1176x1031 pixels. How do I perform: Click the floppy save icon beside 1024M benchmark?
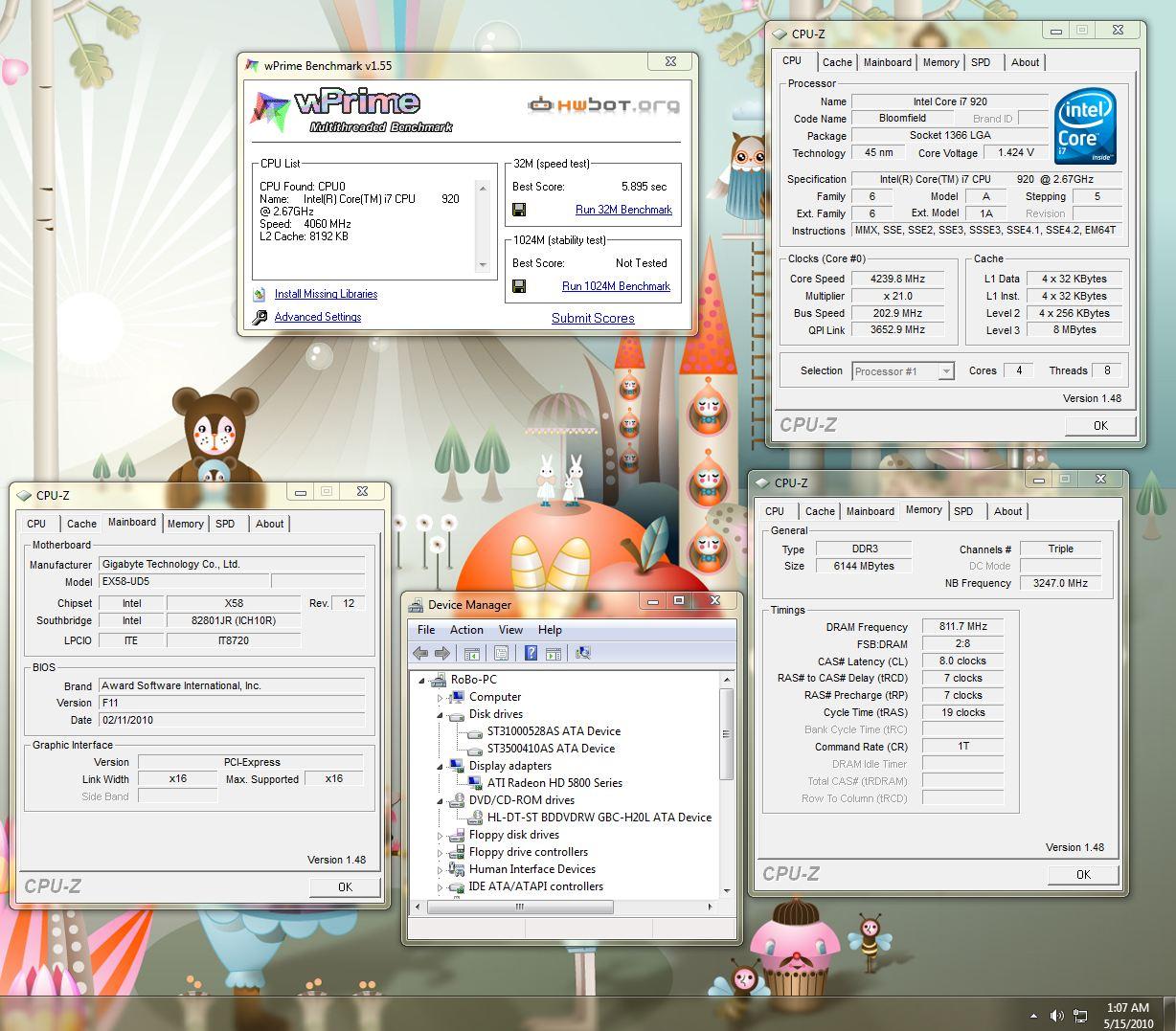click(519, 286)
